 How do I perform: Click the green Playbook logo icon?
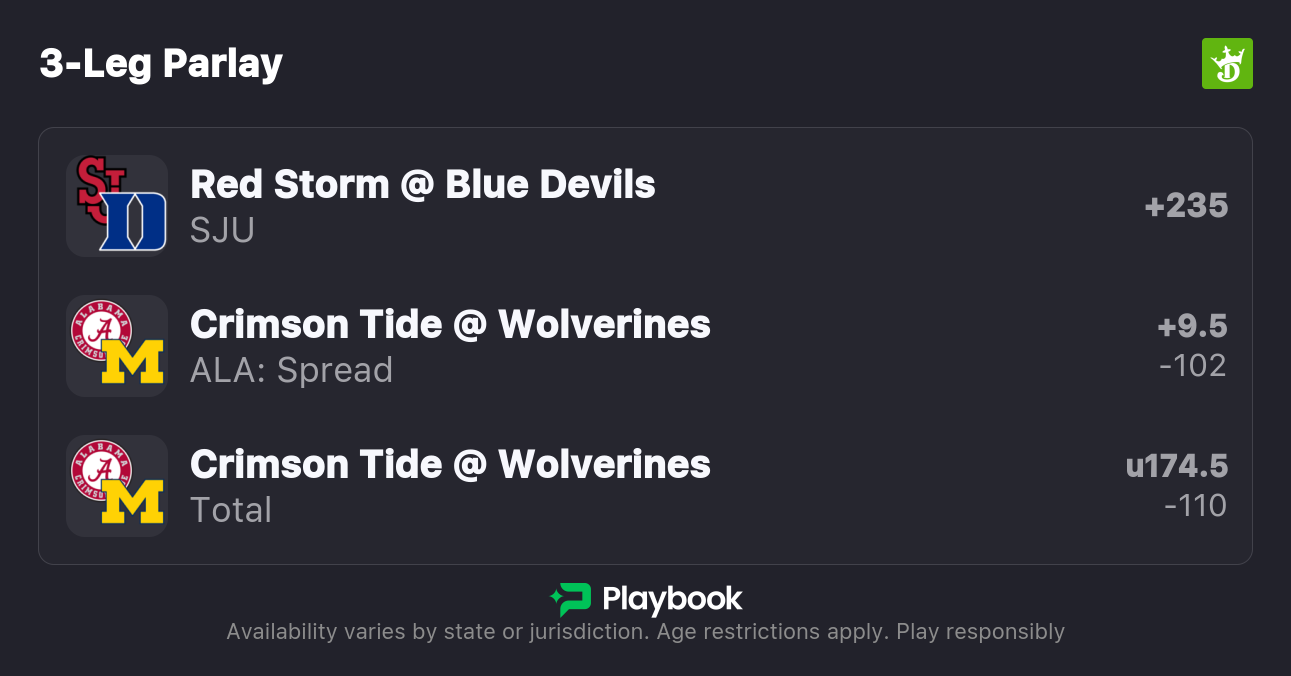pyautogui.click(x=570, y=600)
